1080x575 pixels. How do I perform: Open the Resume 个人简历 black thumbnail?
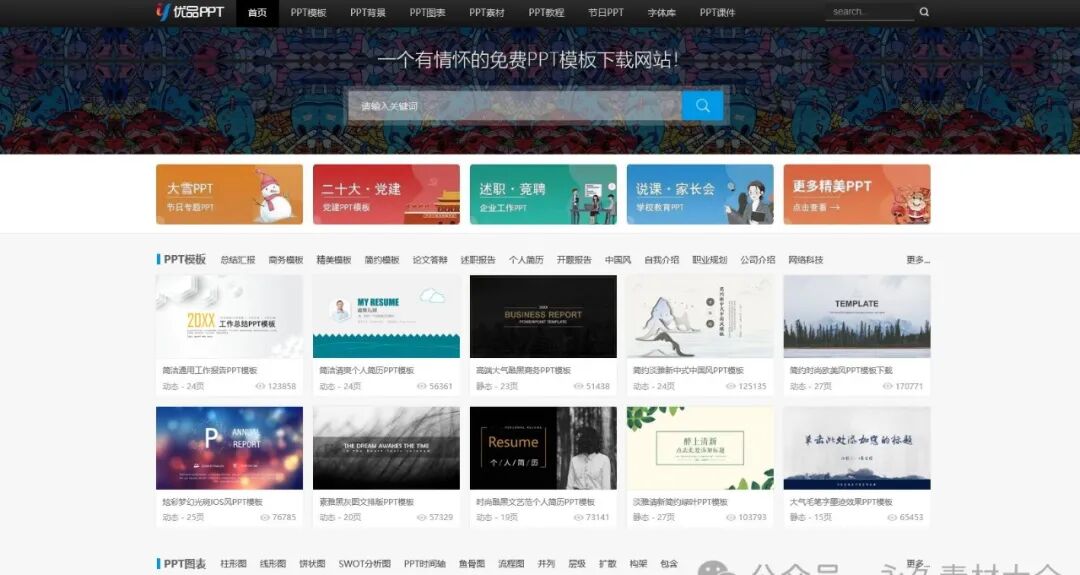[x=543, y=448]
